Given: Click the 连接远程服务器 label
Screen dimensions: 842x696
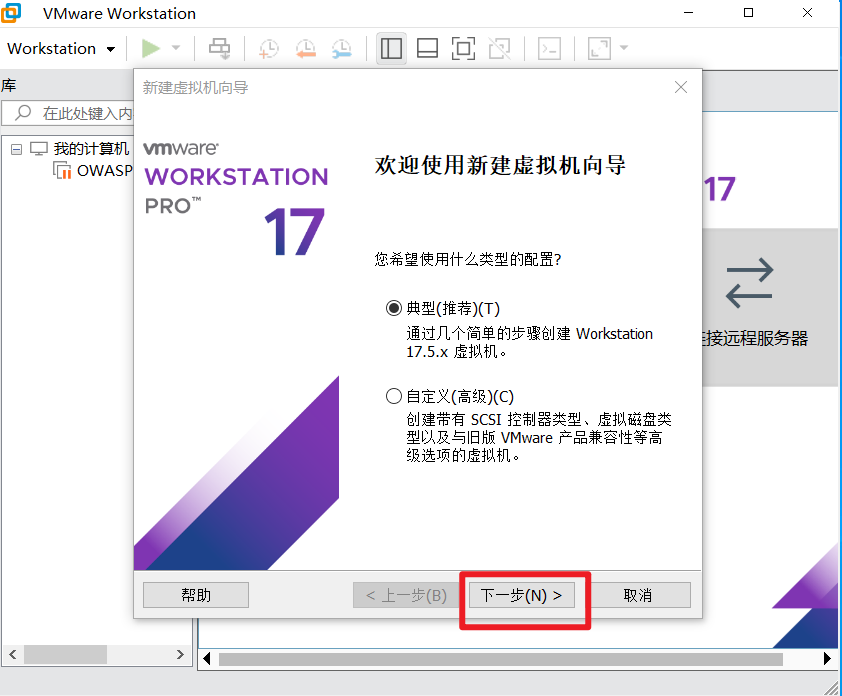Looking at the screenshot, I should point(756,338).
